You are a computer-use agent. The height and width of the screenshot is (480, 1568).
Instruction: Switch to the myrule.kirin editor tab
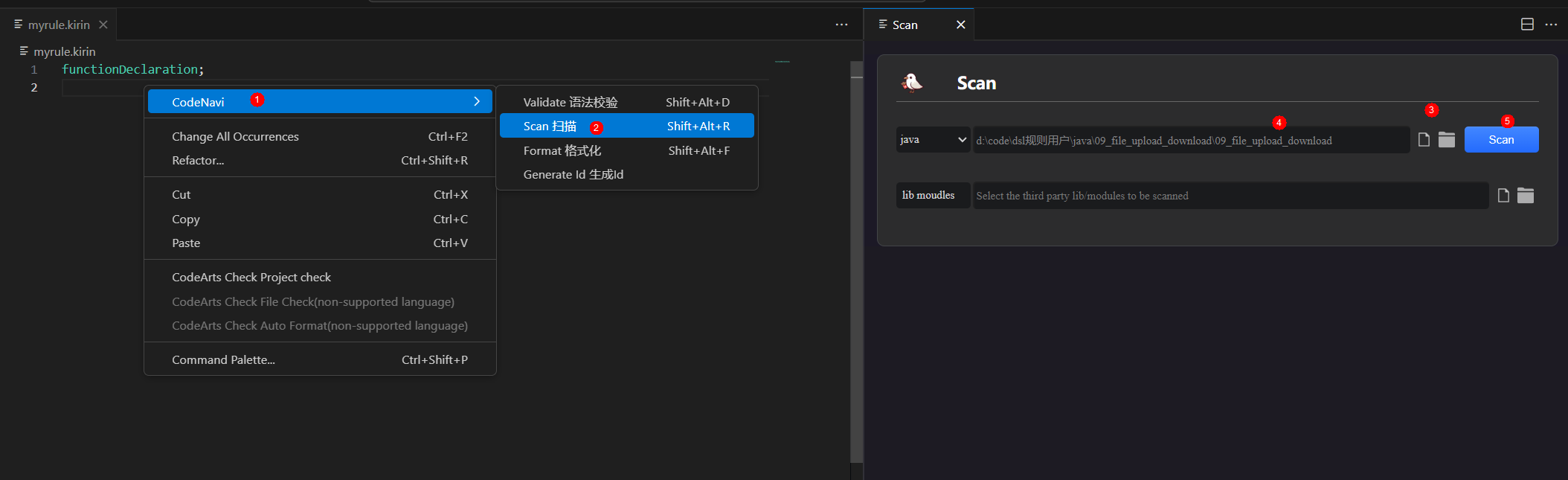point(59,25)
